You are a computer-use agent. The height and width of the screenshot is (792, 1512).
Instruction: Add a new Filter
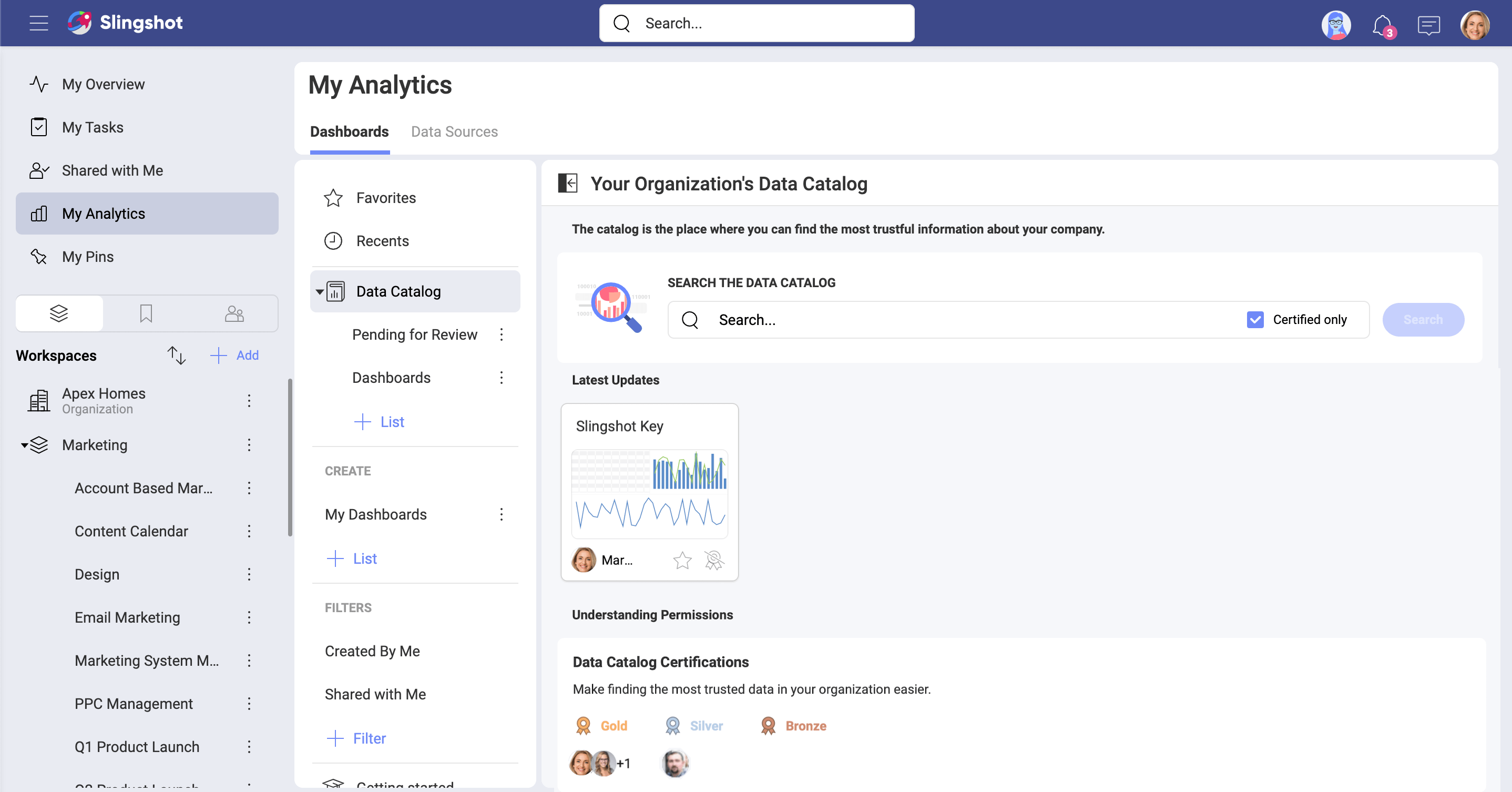coord(356,738)
